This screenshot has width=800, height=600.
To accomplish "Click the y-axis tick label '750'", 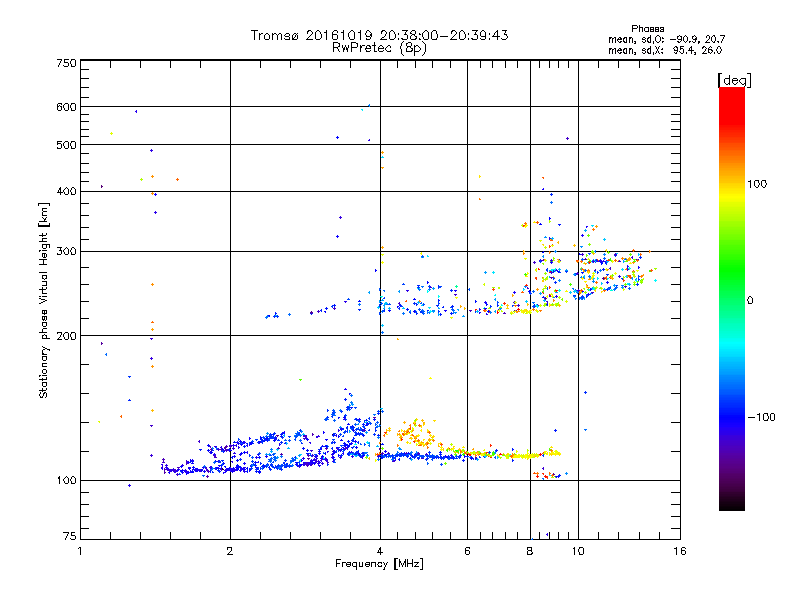I will (66, 63).
